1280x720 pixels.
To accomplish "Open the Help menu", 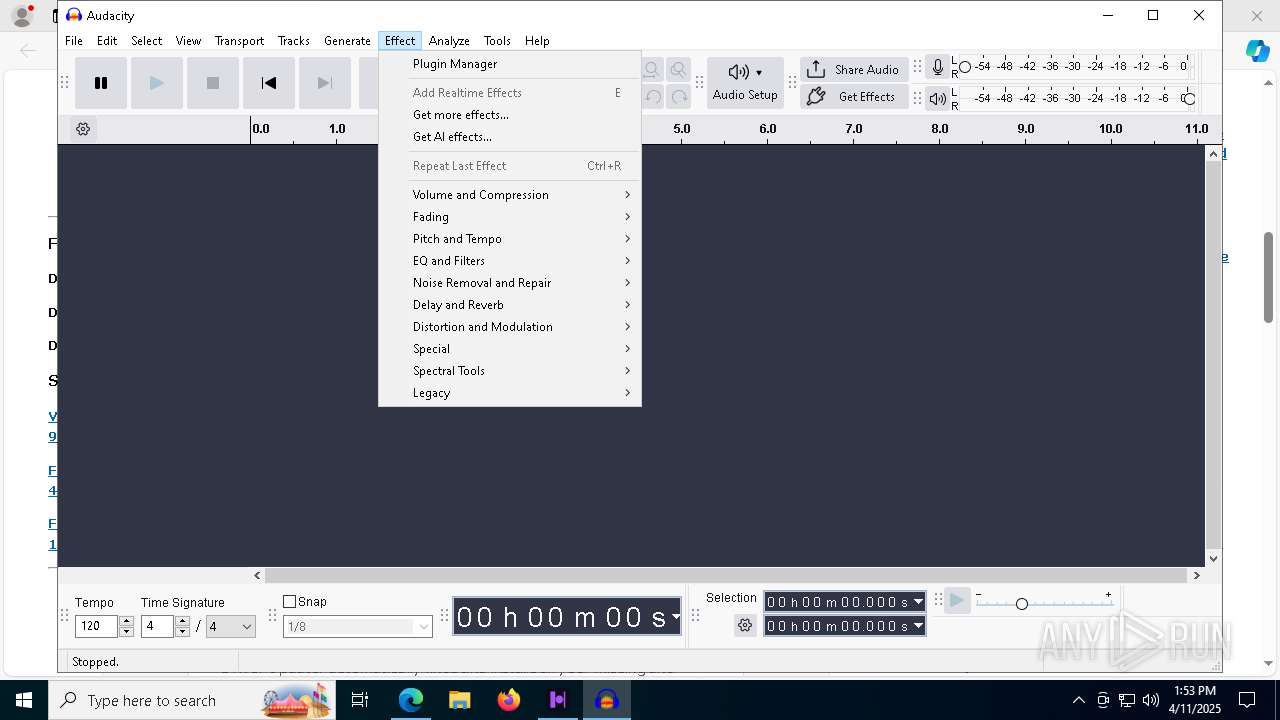I will pyautogui.click(x=537, y=41).
